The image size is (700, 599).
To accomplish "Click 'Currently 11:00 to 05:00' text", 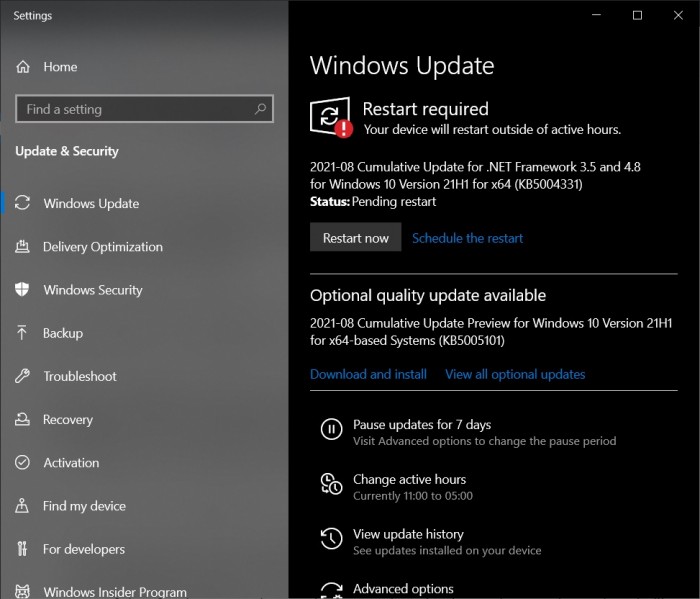I will pyautogui.click(x=412, y=496).
